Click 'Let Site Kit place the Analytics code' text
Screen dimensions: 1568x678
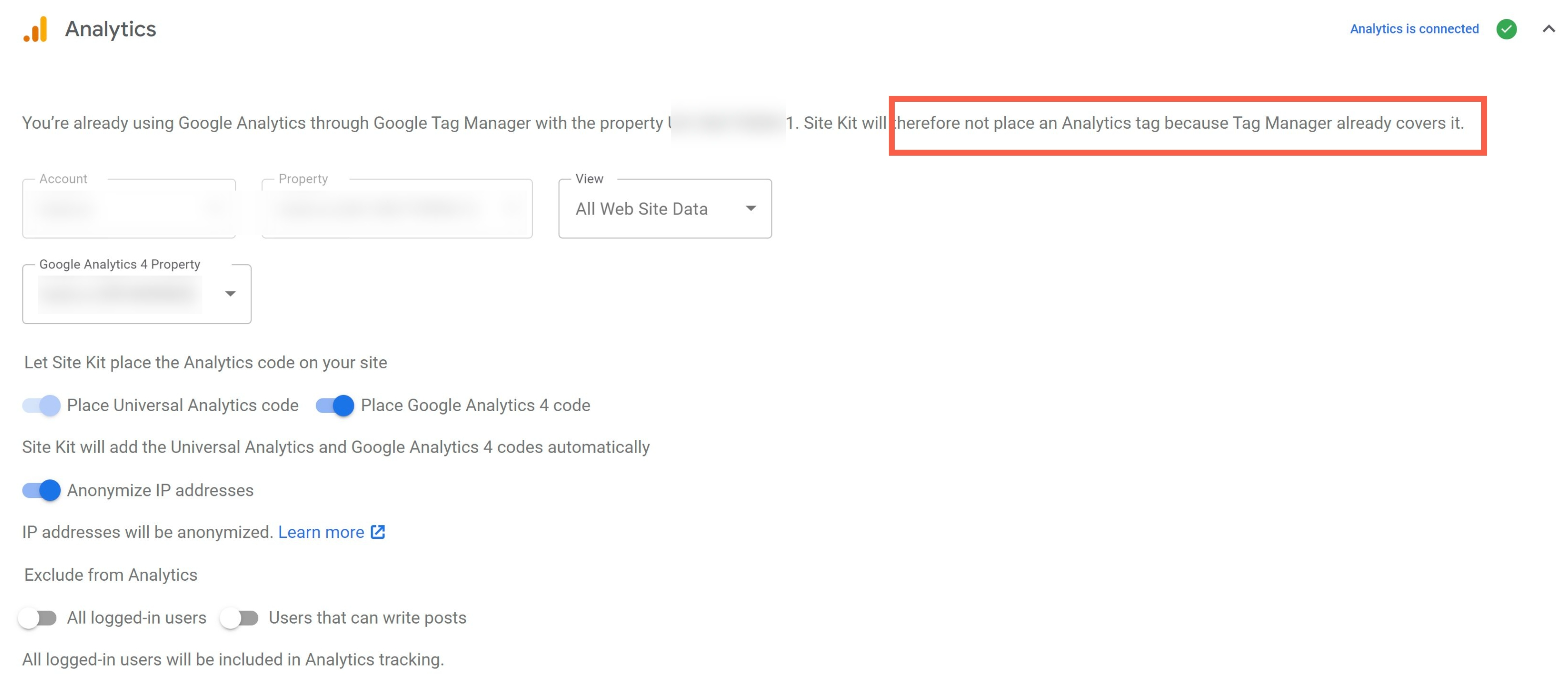[206, 363]
